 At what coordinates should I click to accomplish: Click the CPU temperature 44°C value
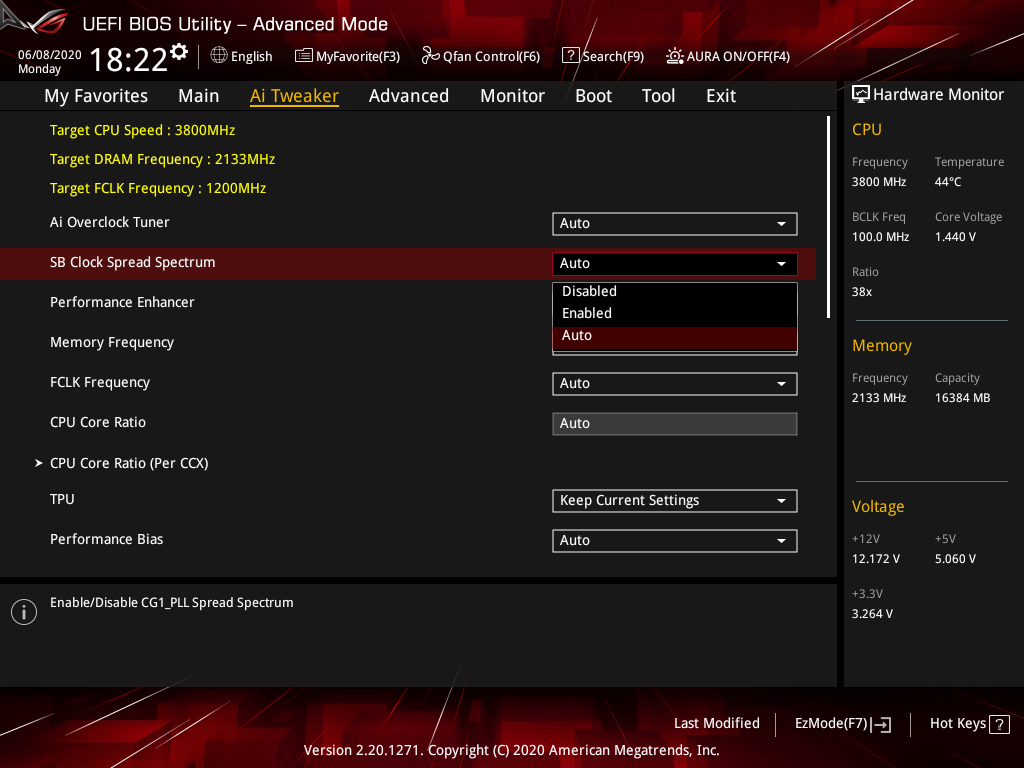(948, 182)
